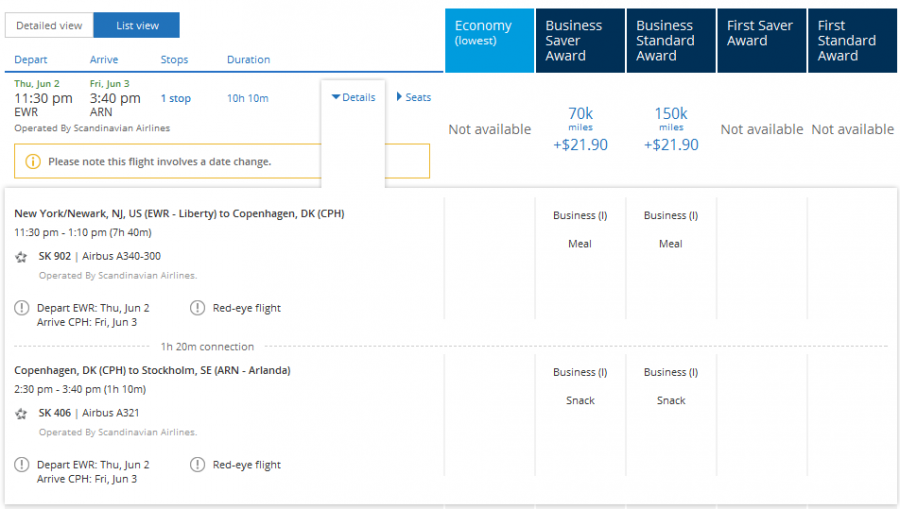Image resolution: width=900 pixels, height=509 pixels.
Task: Switch to Detailed view
Action: [x=49, y=25]
